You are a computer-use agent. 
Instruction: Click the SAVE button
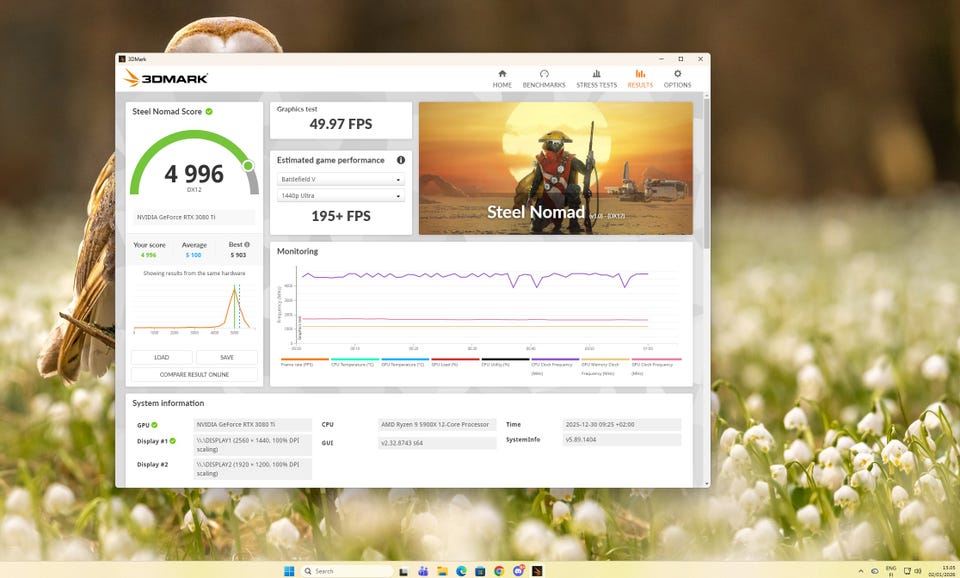click(227, 357)
